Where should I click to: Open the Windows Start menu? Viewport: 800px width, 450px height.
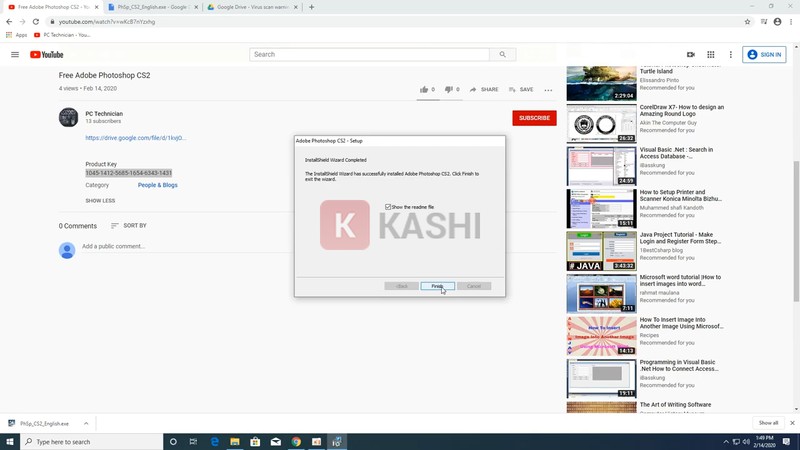click(10, 441)
